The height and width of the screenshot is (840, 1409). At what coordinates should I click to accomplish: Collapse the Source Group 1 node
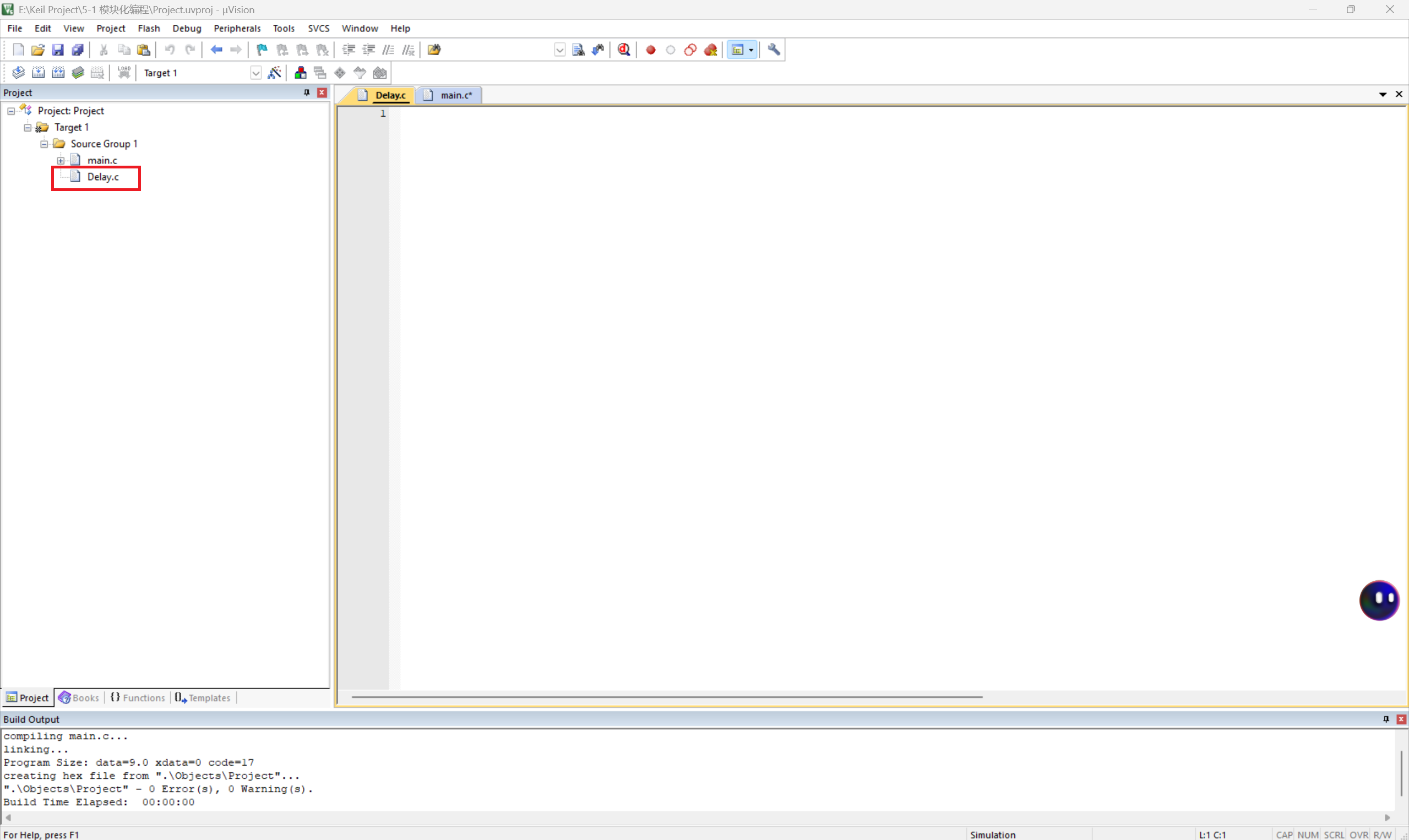(44, 144)
